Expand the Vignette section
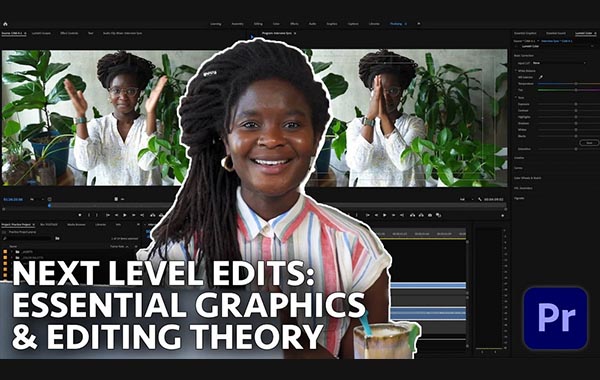This screenshot has height=380, width=600. (x=519, y=198)
